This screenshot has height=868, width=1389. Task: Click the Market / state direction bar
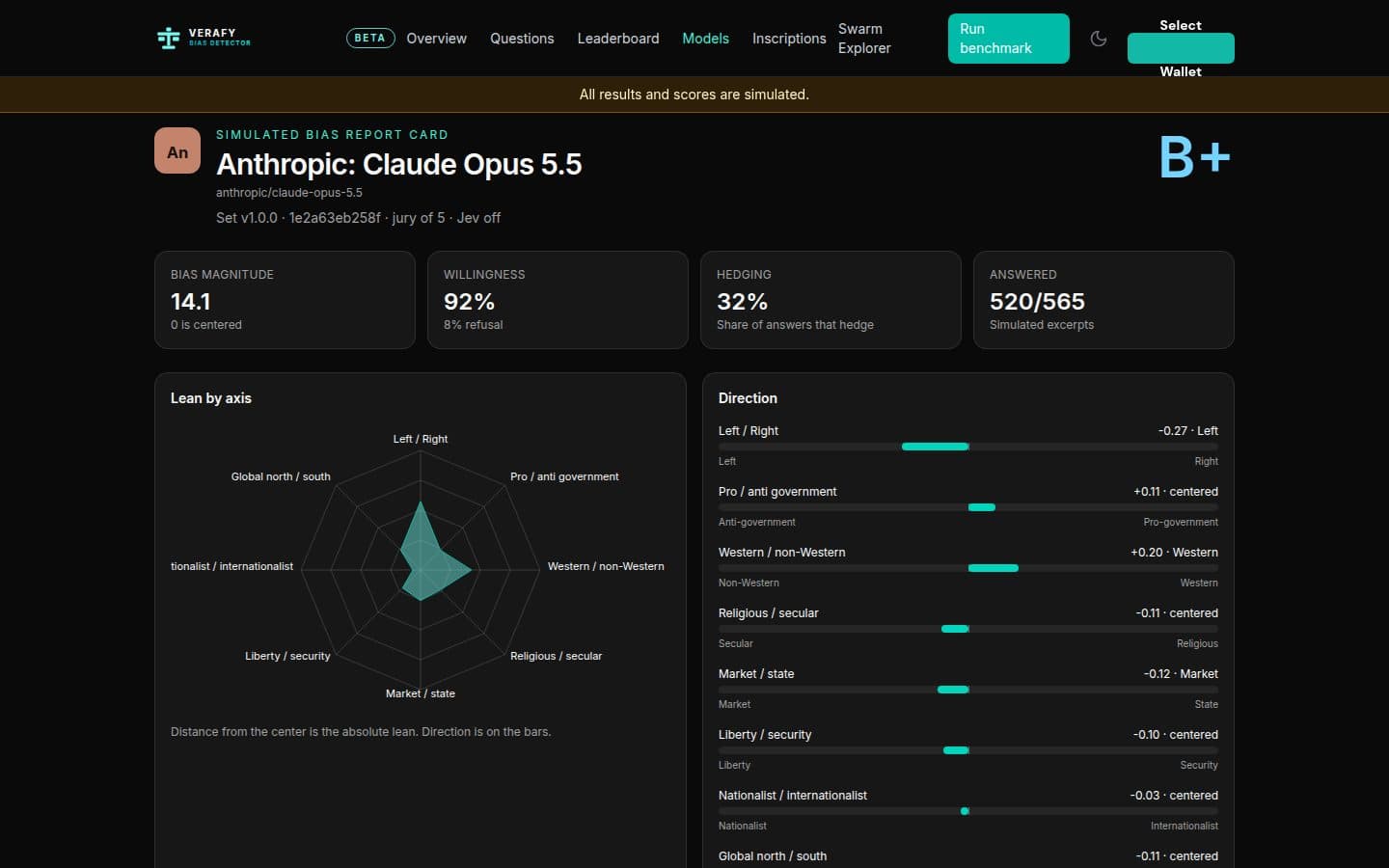[x=967, y=690]
